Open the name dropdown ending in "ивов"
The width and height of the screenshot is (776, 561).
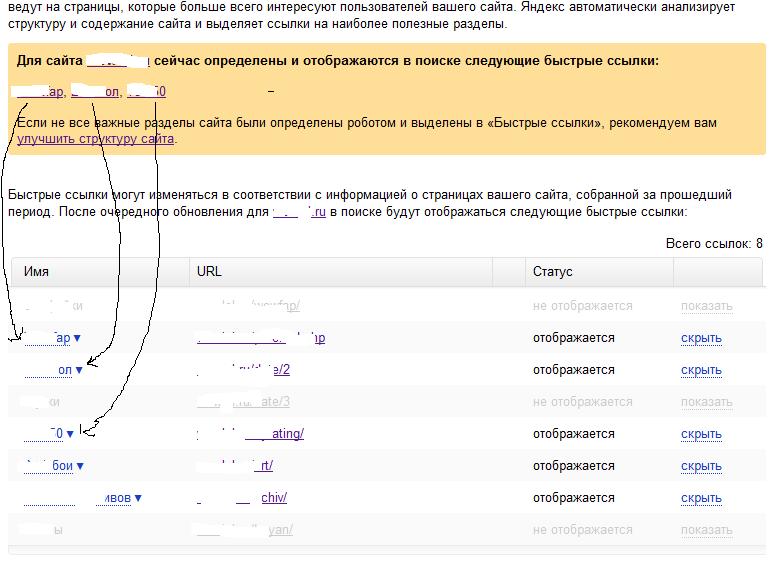[138, 498]
